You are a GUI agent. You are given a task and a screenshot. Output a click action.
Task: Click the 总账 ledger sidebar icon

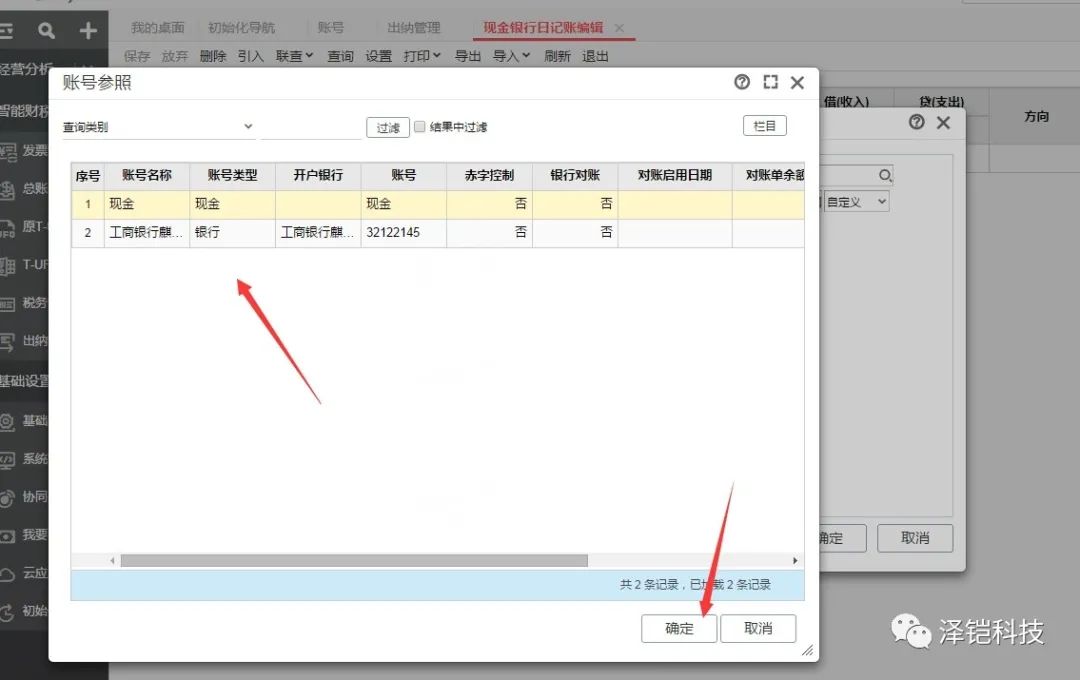pos(9,189)
